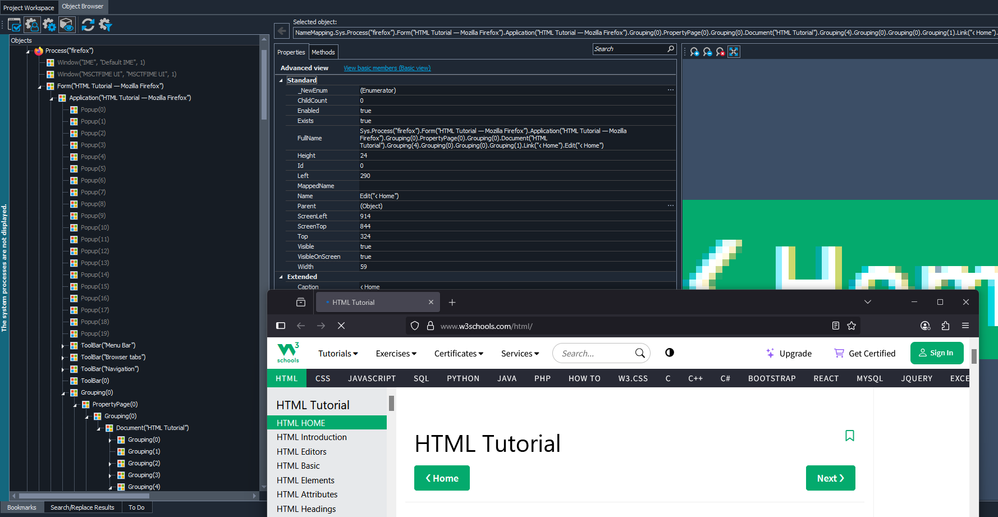
Task: Refresh the object tree with the arrows icon
Action: (88, 25)
